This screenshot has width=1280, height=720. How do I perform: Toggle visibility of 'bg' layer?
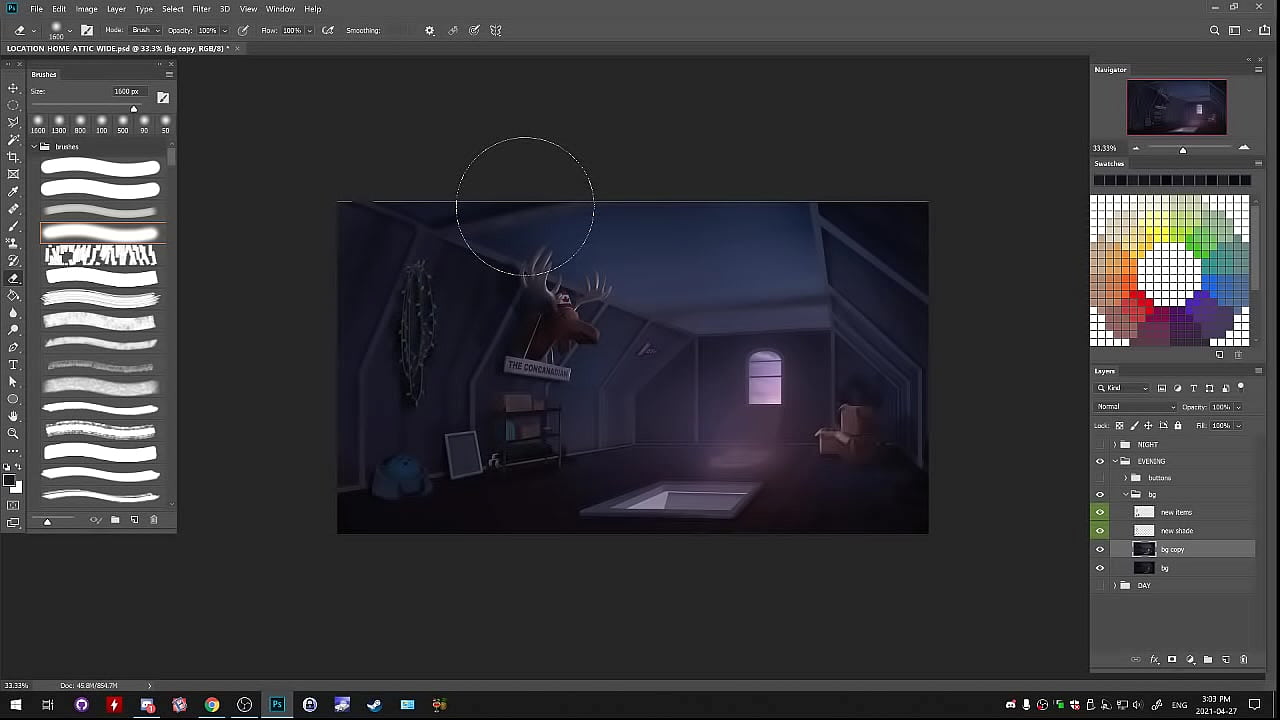(1100, 568)
